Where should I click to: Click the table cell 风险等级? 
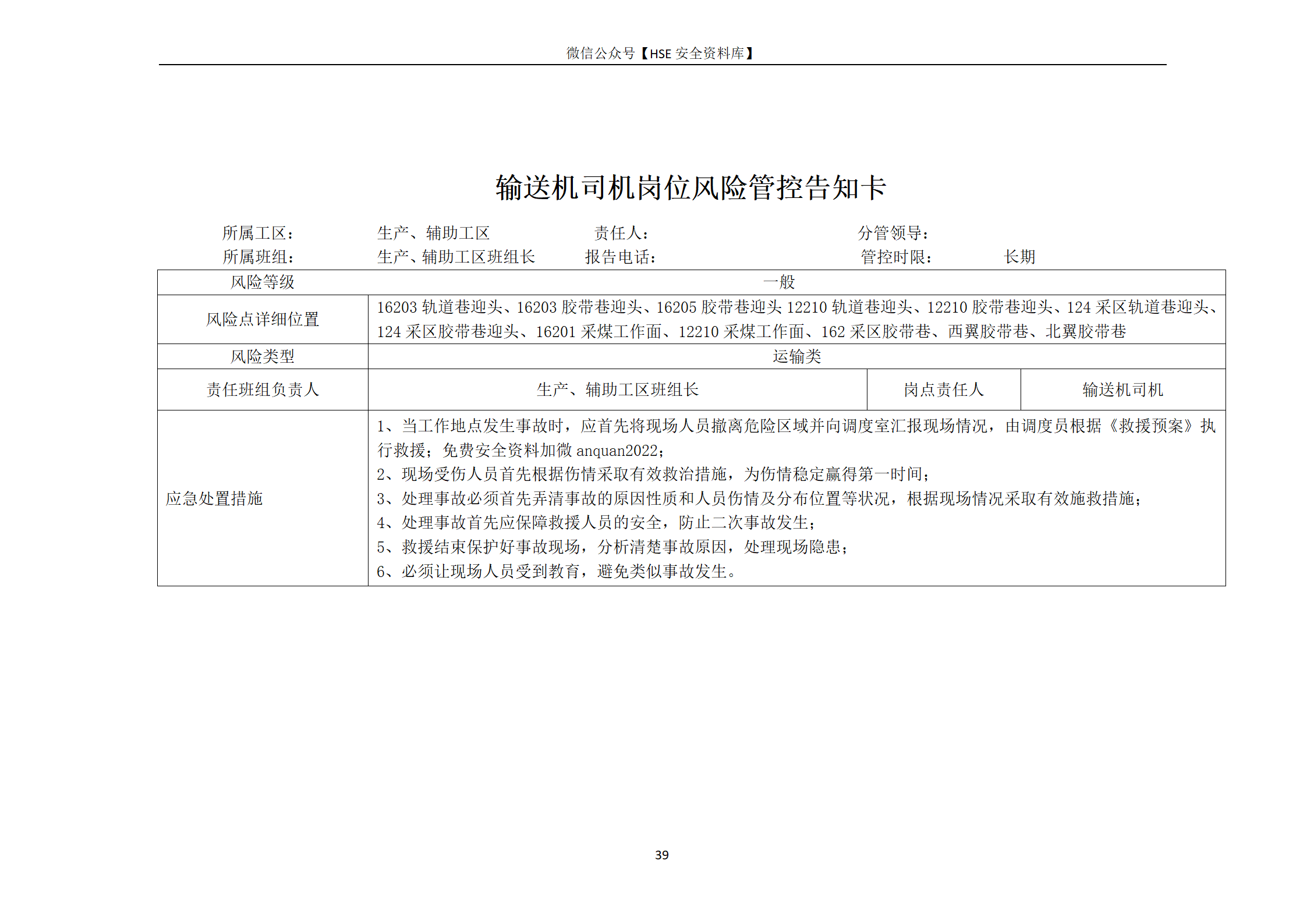click(x=263, y=282)
